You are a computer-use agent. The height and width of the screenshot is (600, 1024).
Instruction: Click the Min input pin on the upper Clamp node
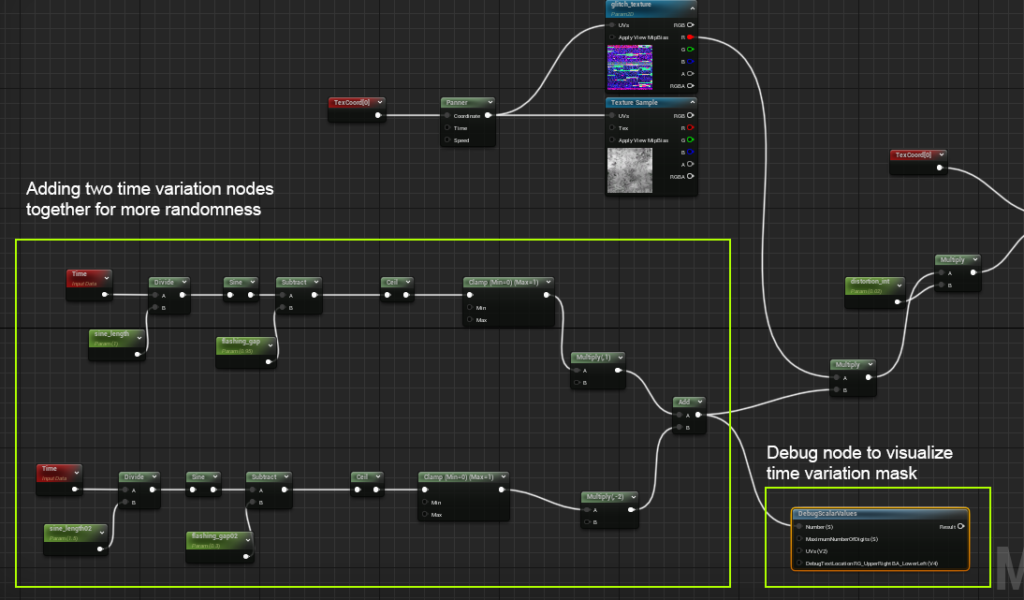470,308
